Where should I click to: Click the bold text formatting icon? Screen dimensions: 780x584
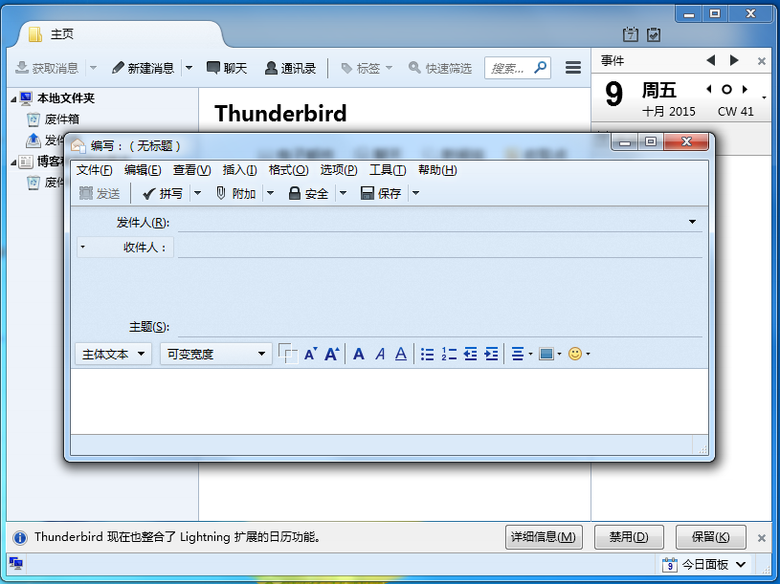click(359, 354)
